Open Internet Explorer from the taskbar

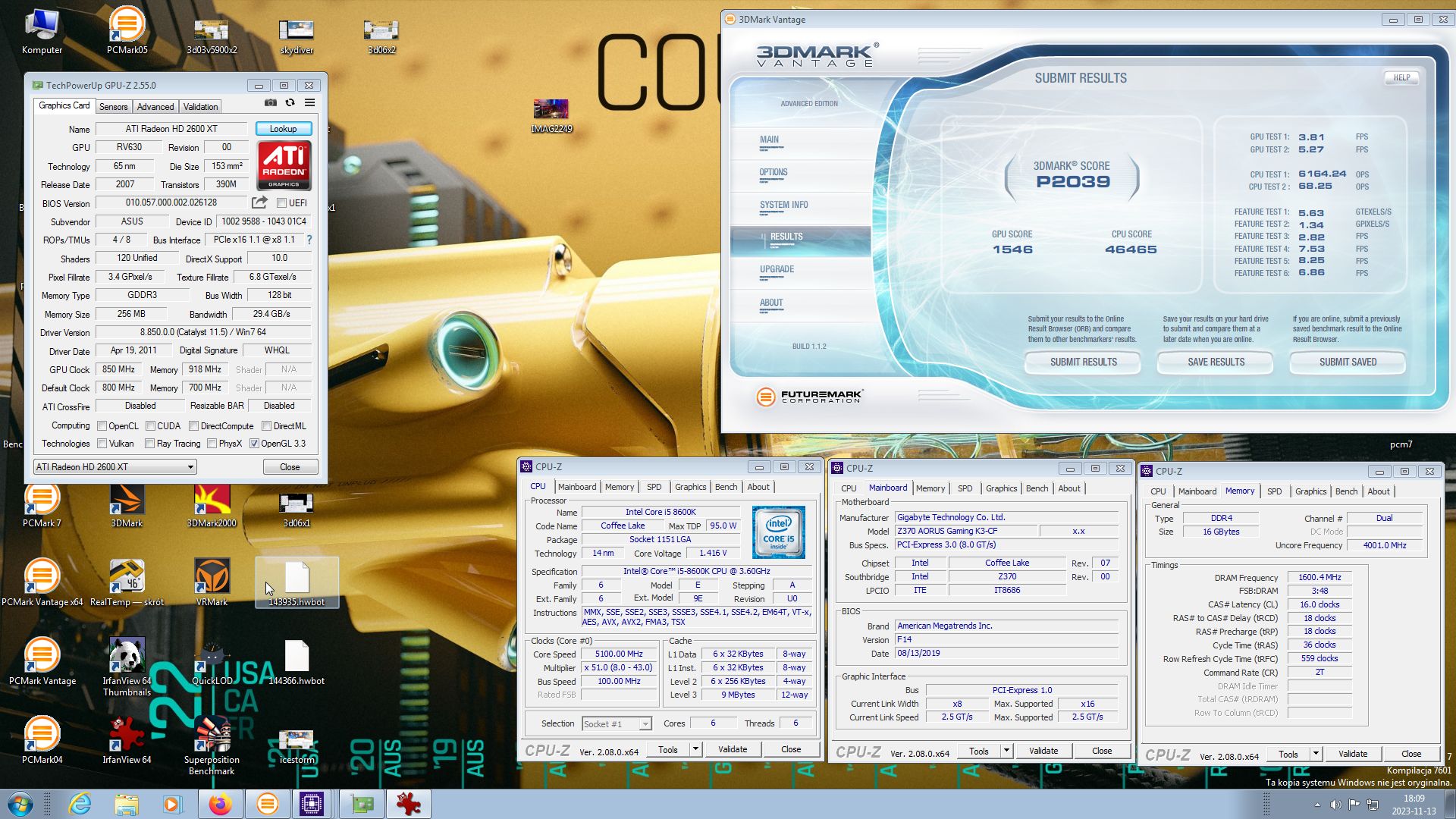[80, 804]
